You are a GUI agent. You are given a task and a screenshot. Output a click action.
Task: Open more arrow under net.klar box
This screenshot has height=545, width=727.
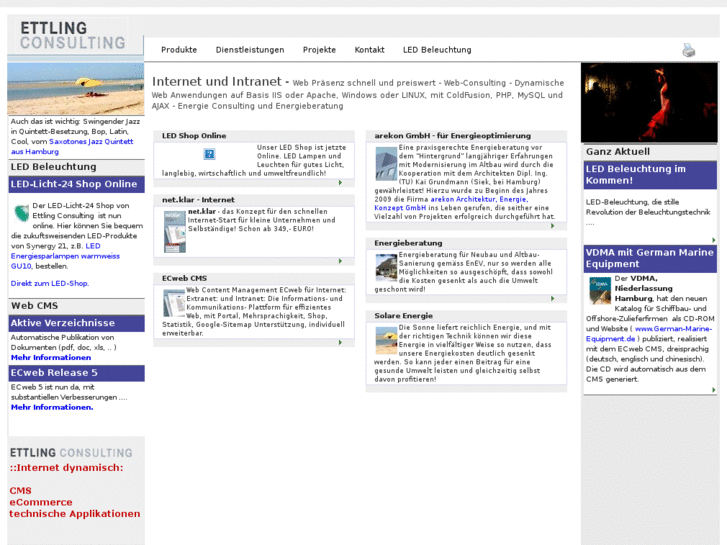(340, 261)
